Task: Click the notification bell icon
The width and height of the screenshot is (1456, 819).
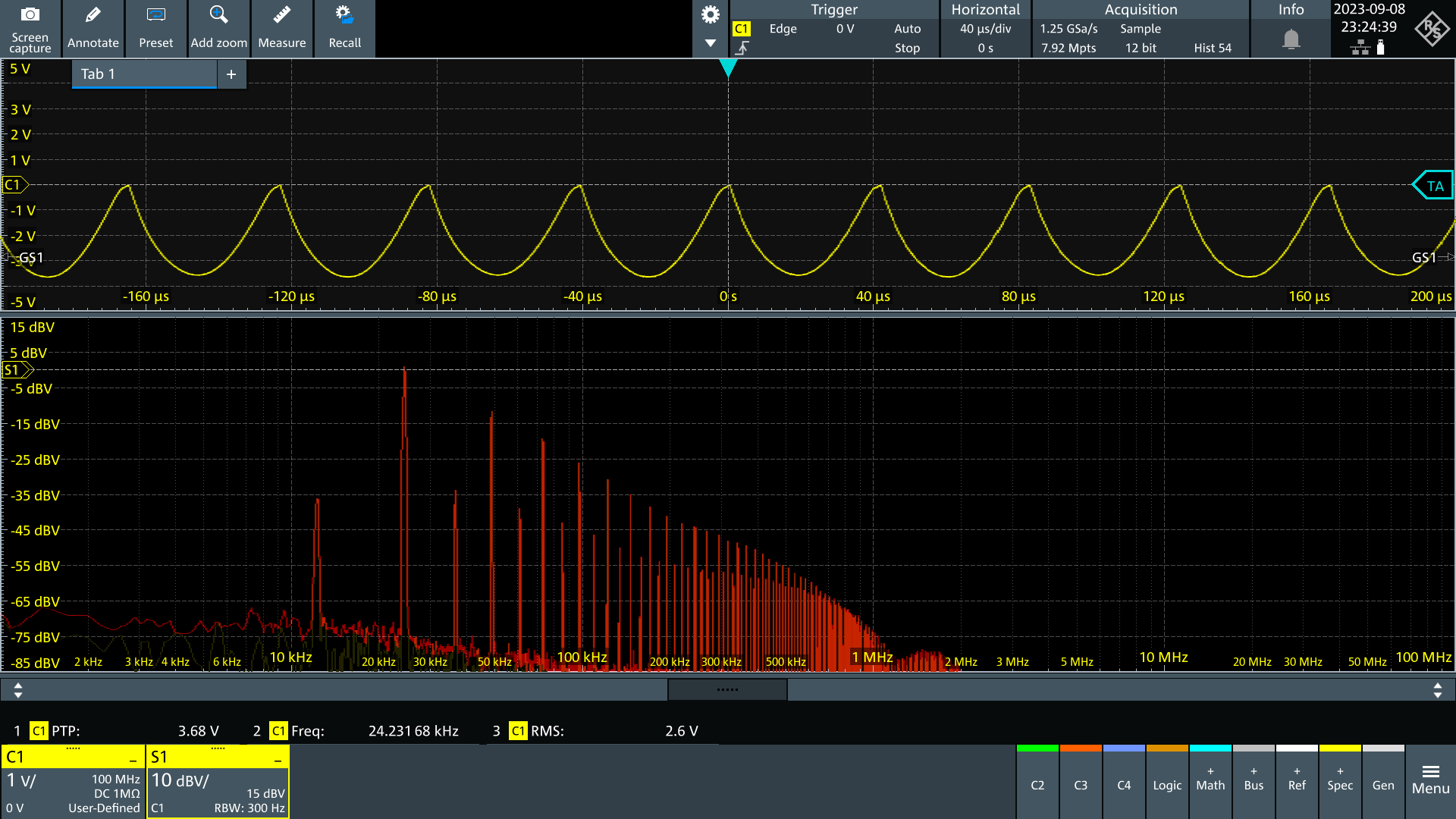Action: tap(1291, 39)
